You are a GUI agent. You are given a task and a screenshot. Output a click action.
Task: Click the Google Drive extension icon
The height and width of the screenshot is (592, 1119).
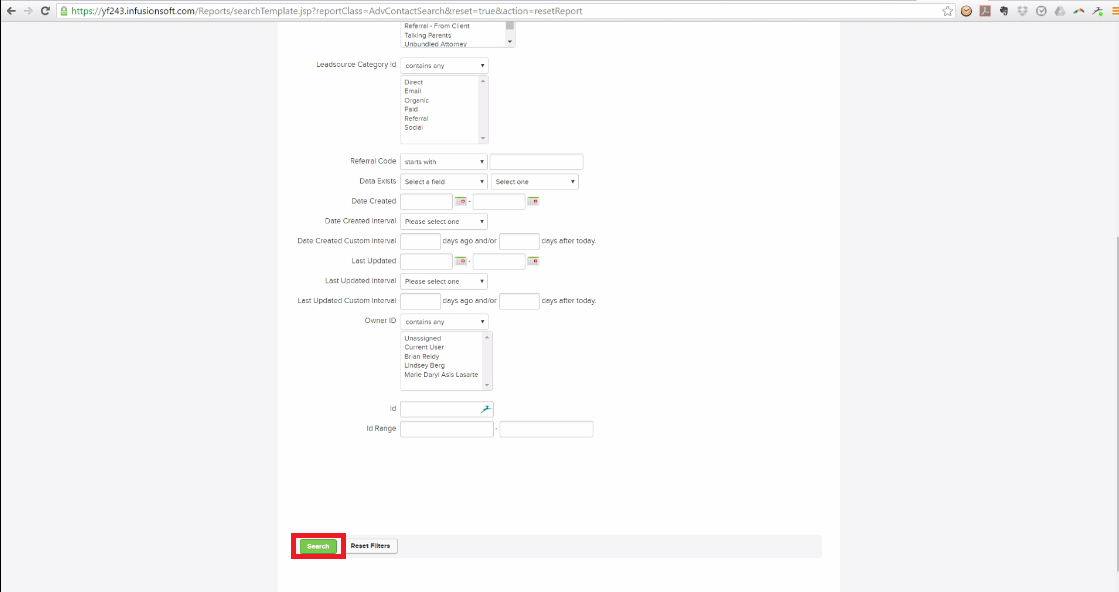tap(1059, 11)
